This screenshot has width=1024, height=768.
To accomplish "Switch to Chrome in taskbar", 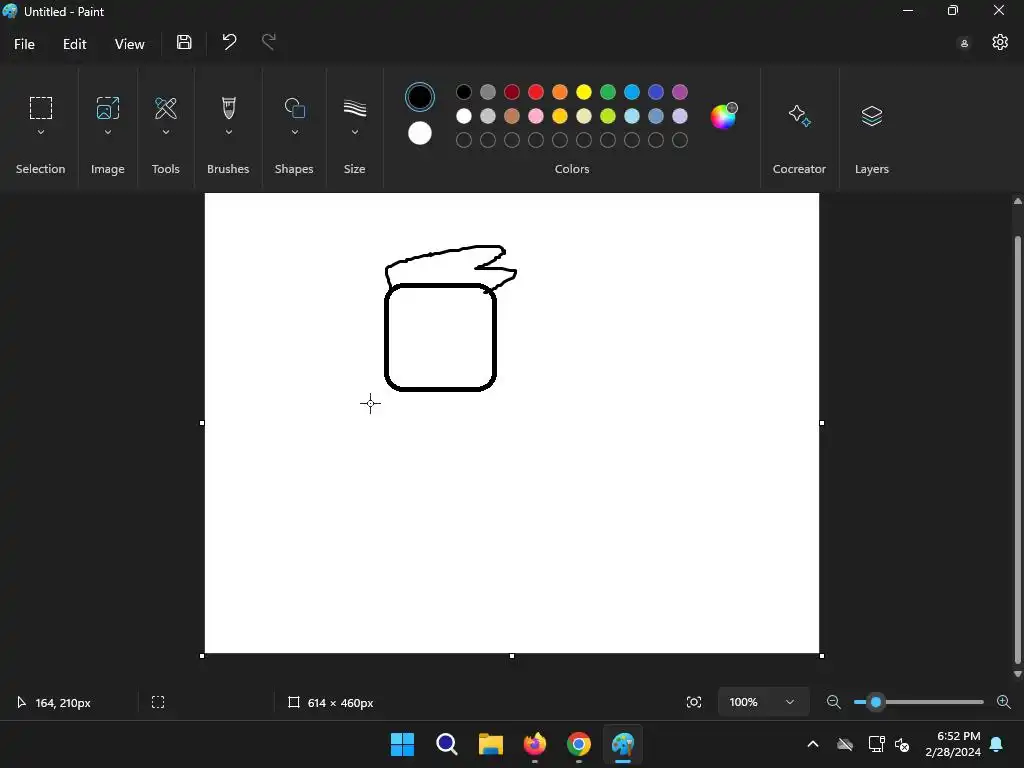I will point(579,744).
